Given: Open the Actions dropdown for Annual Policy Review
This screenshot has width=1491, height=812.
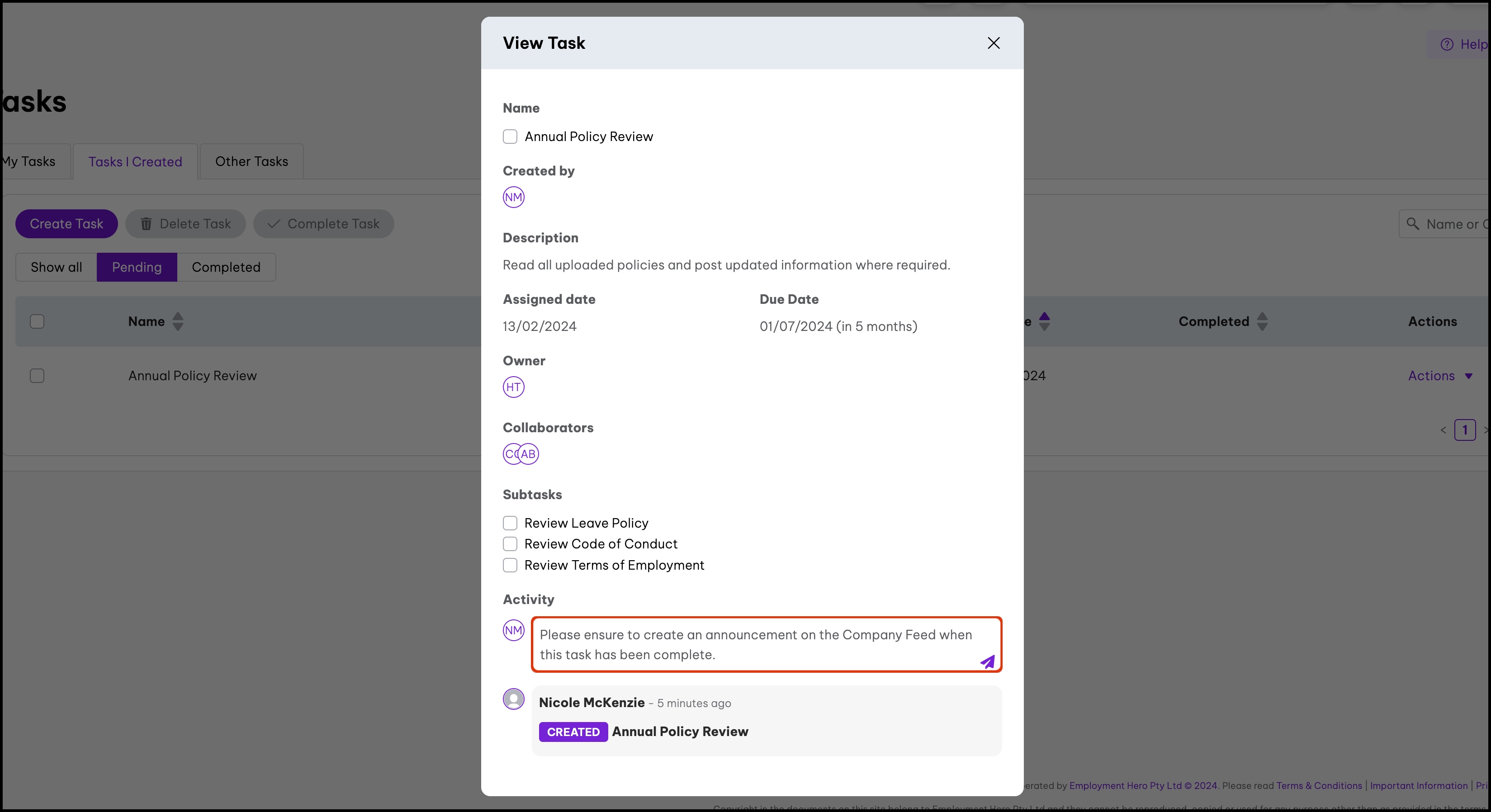Looking at the screenshot, I should [1439, 376].
